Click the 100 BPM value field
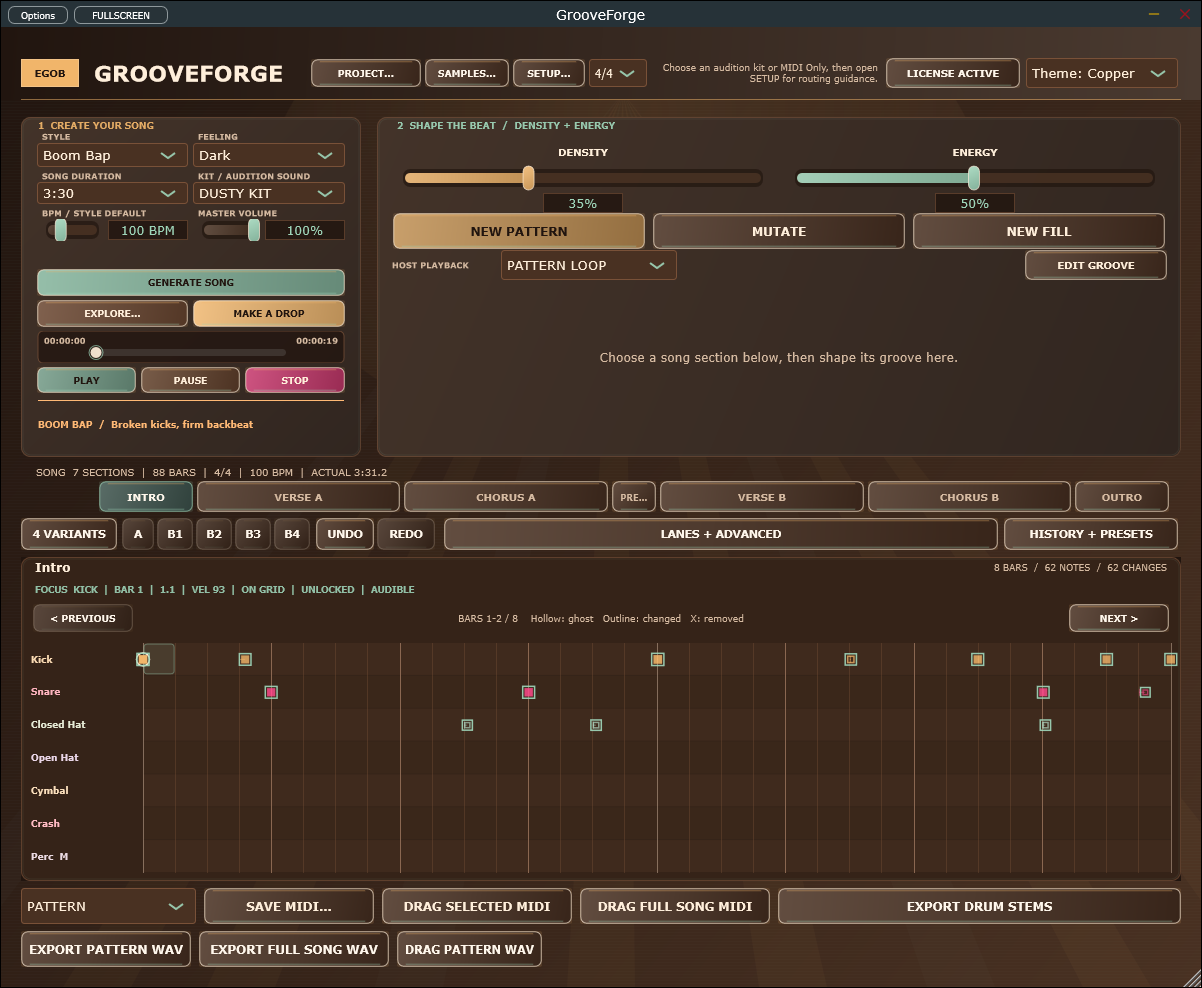This screenshot has height=988, width=1202. pos(148,231)
